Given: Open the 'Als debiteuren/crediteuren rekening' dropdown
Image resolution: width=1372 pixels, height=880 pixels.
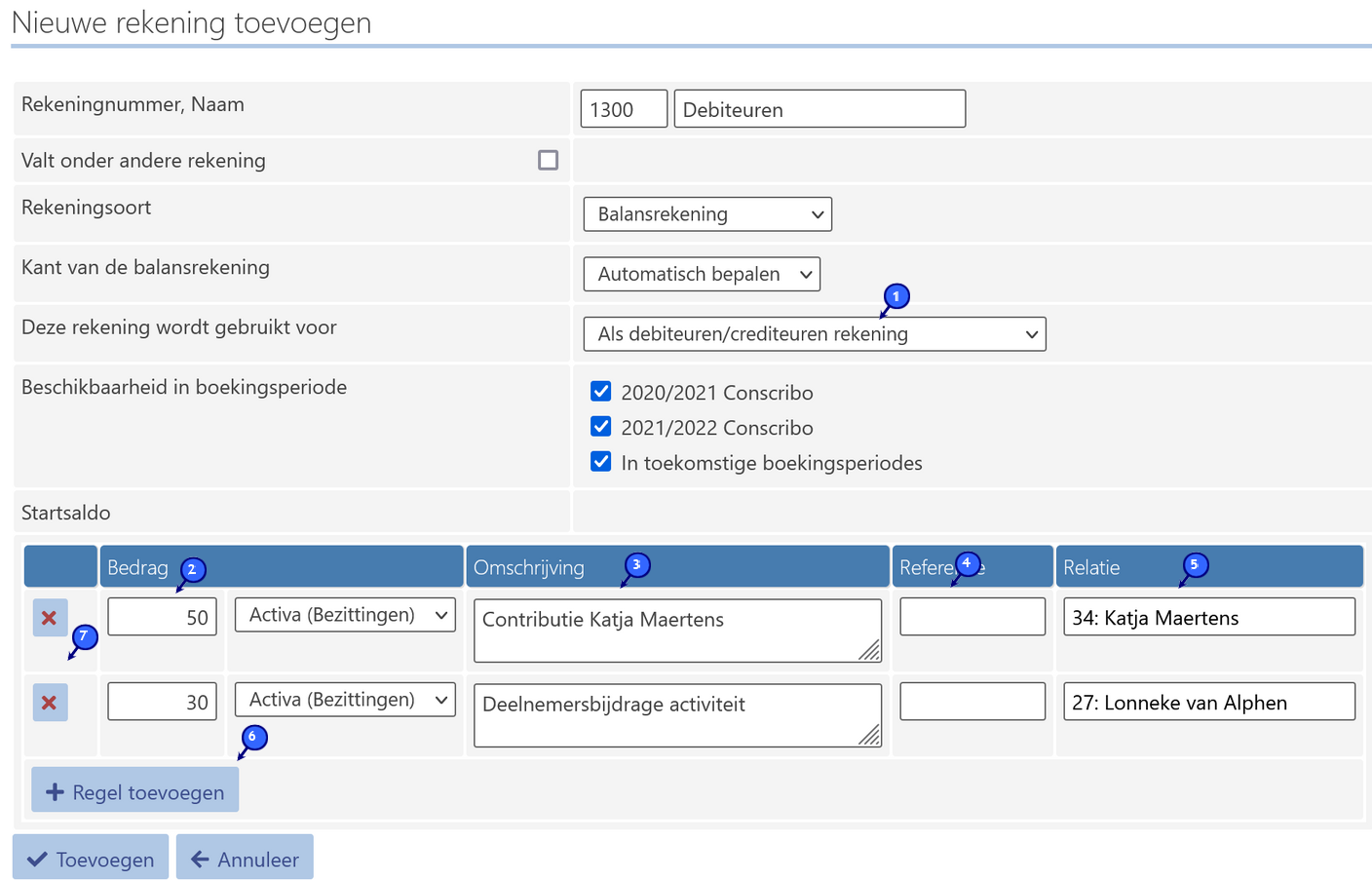Looking at the screenshot, I should tap(815, 334).
